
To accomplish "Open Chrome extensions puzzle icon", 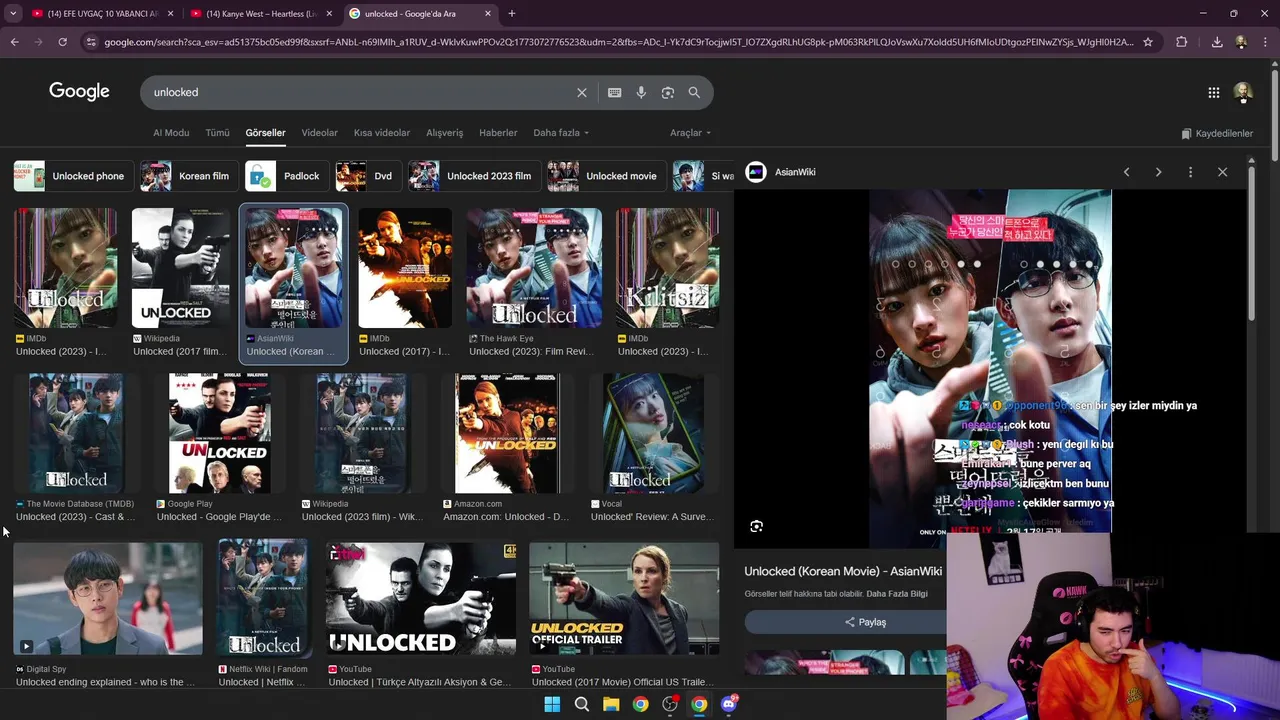I will [1182, 42].
